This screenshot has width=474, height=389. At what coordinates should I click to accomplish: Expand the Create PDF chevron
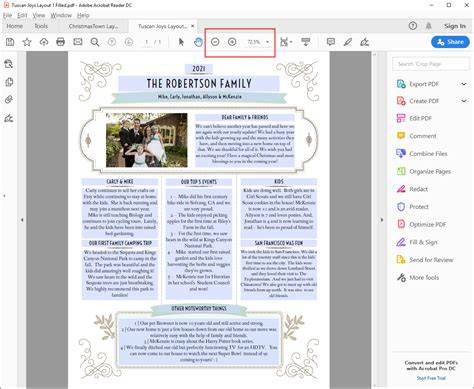tap(464, 101)
